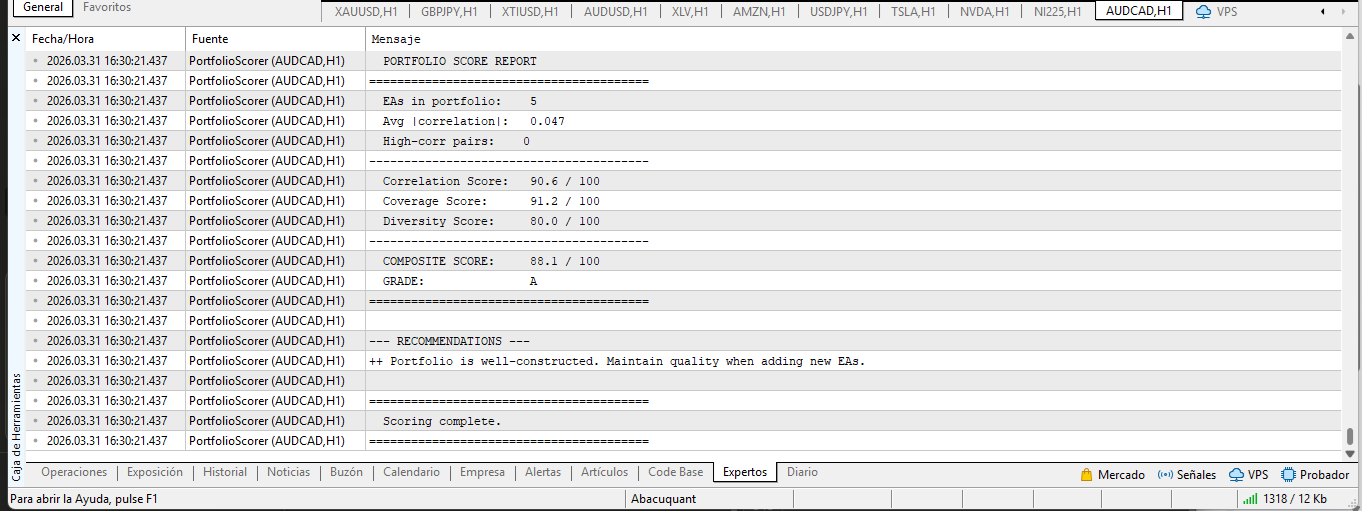Open the VPS cloud icon in bottom bar
Viewport: 1362px width, 511px height.
1236,475
